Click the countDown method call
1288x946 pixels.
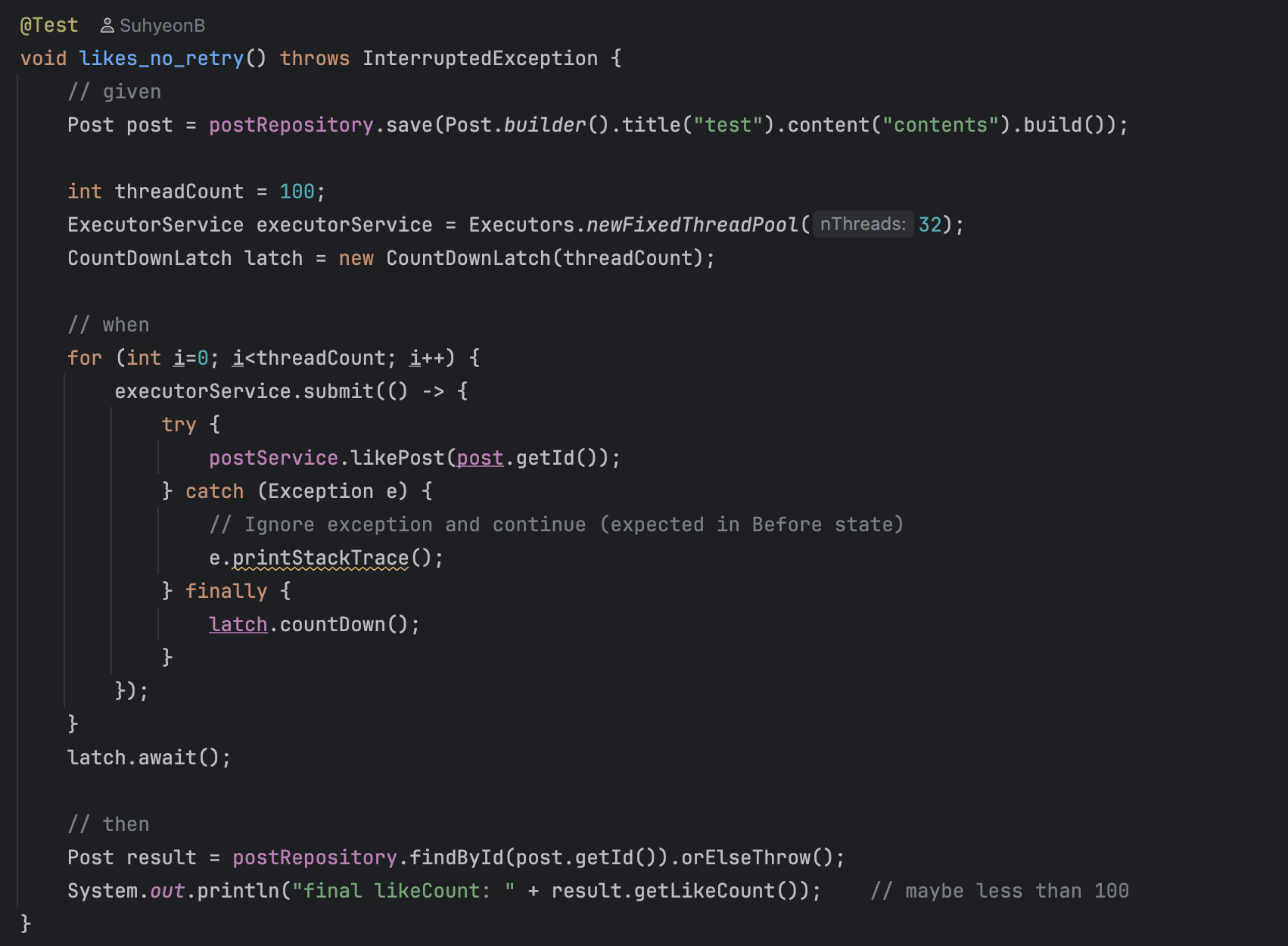tap(332, 624)
